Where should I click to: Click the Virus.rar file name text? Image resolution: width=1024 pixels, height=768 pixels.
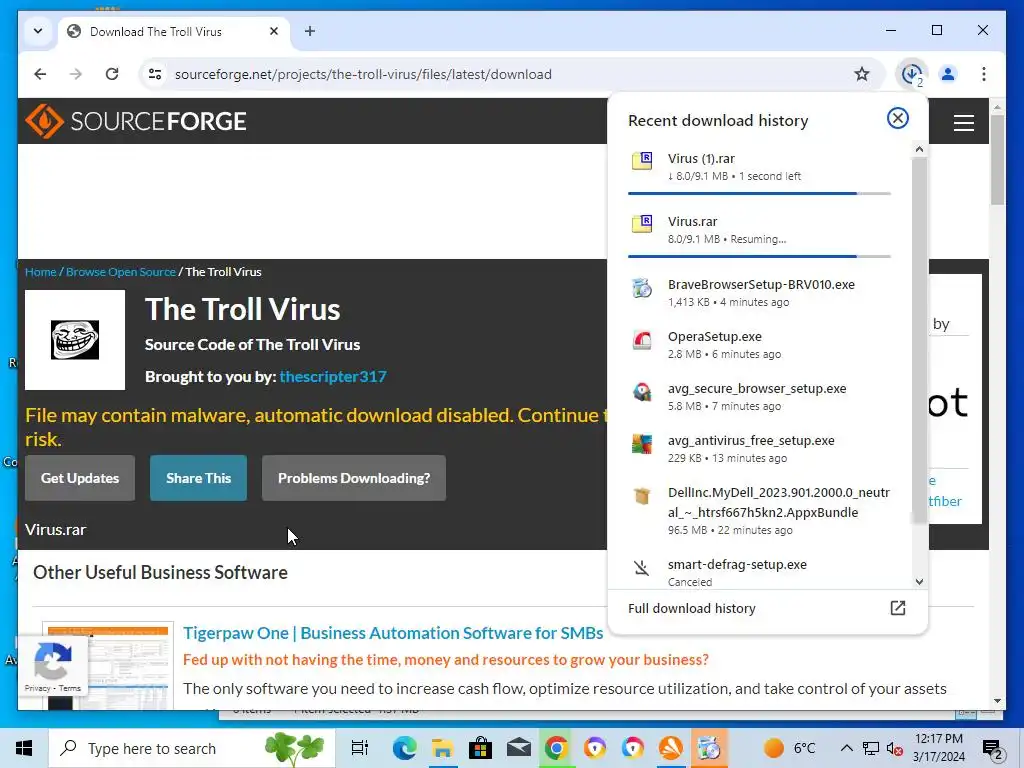tap(56, 530)
